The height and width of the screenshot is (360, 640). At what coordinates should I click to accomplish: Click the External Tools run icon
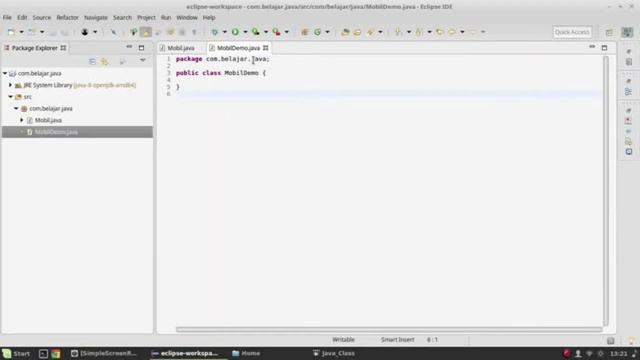[277, 32]
